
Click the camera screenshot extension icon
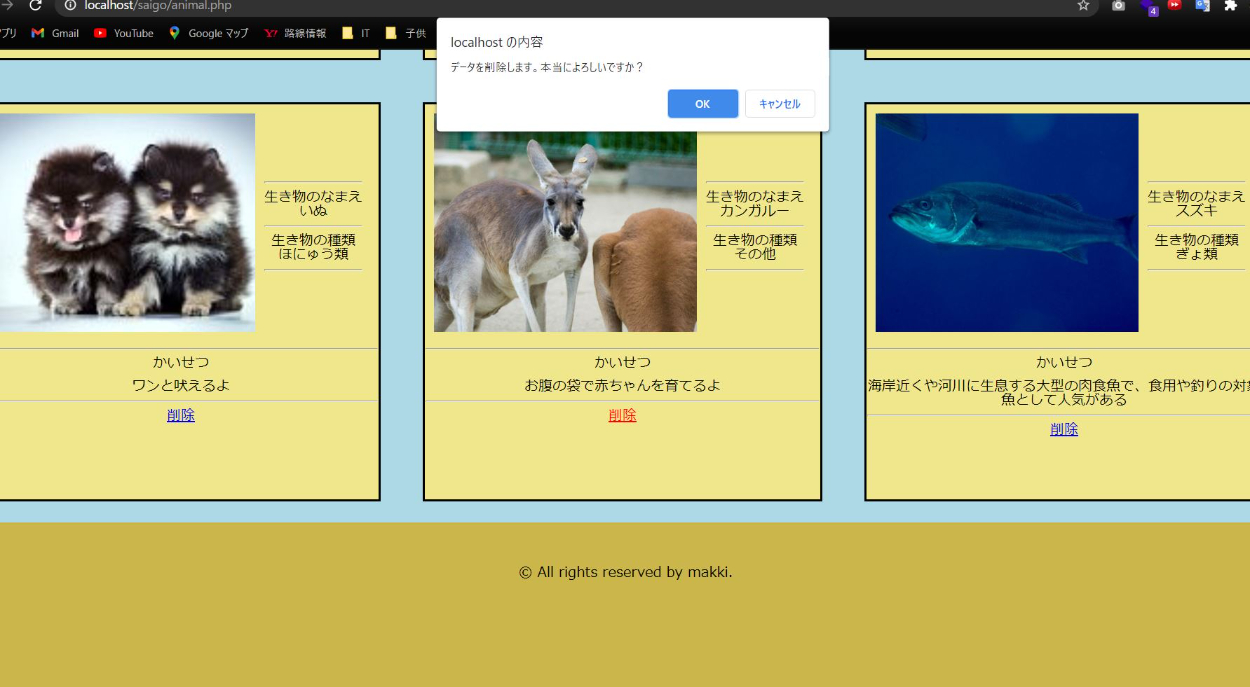pyautogui.click(x=1118, y=6)
